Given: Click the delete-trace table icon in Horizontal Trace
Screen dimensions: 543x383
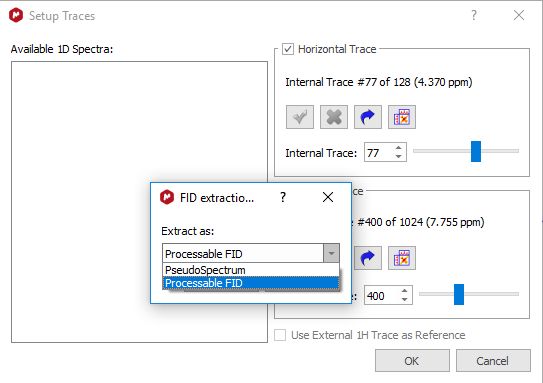Looking at the screenshot, I should (402, 117).
